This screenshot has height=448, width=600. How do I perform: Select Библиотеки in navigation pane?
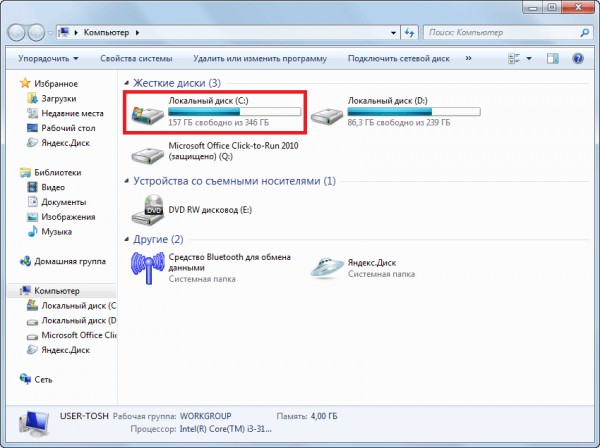point(51,173)
